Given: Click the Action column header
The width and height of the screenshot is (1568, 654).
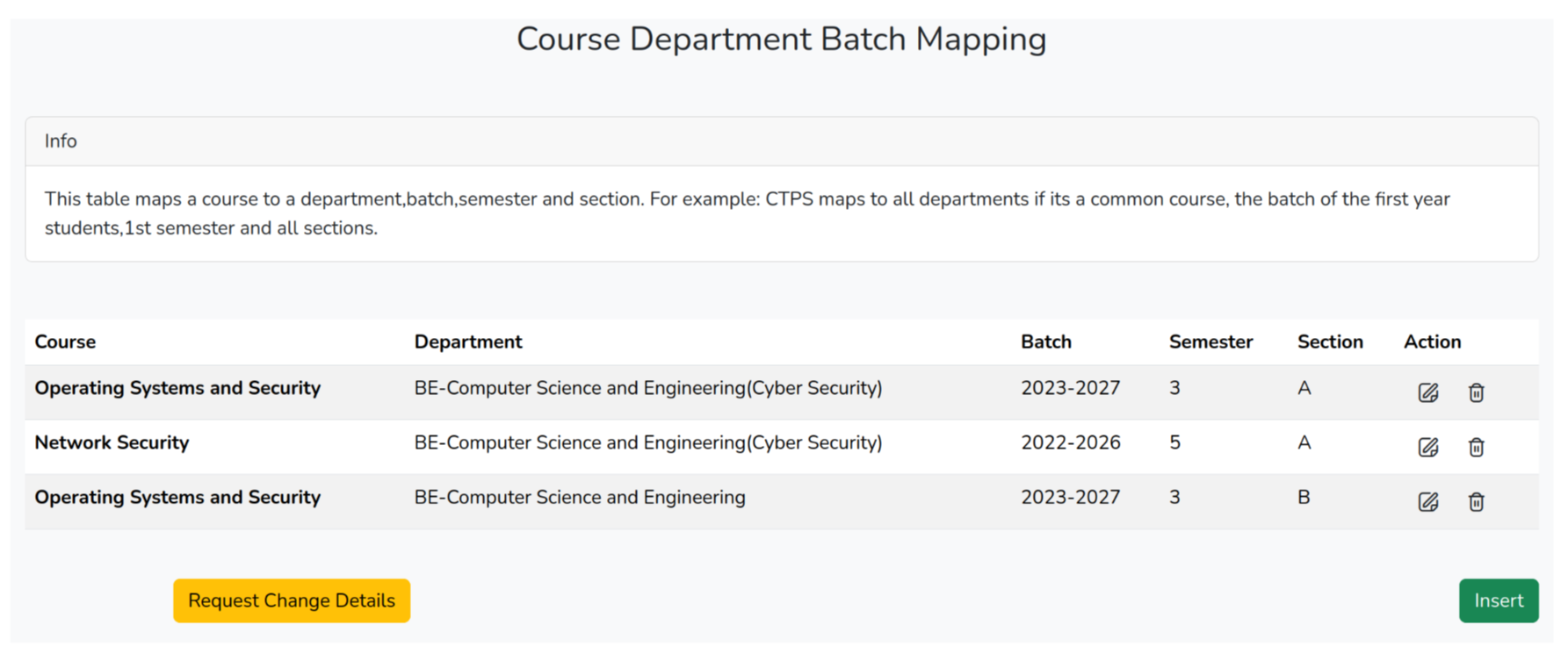Looking at the screenshot, I should tap(1432, 341).
